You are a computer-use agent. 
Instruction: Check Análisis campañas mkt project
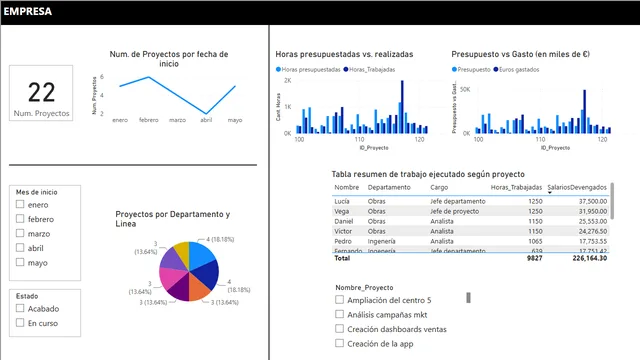339,314
